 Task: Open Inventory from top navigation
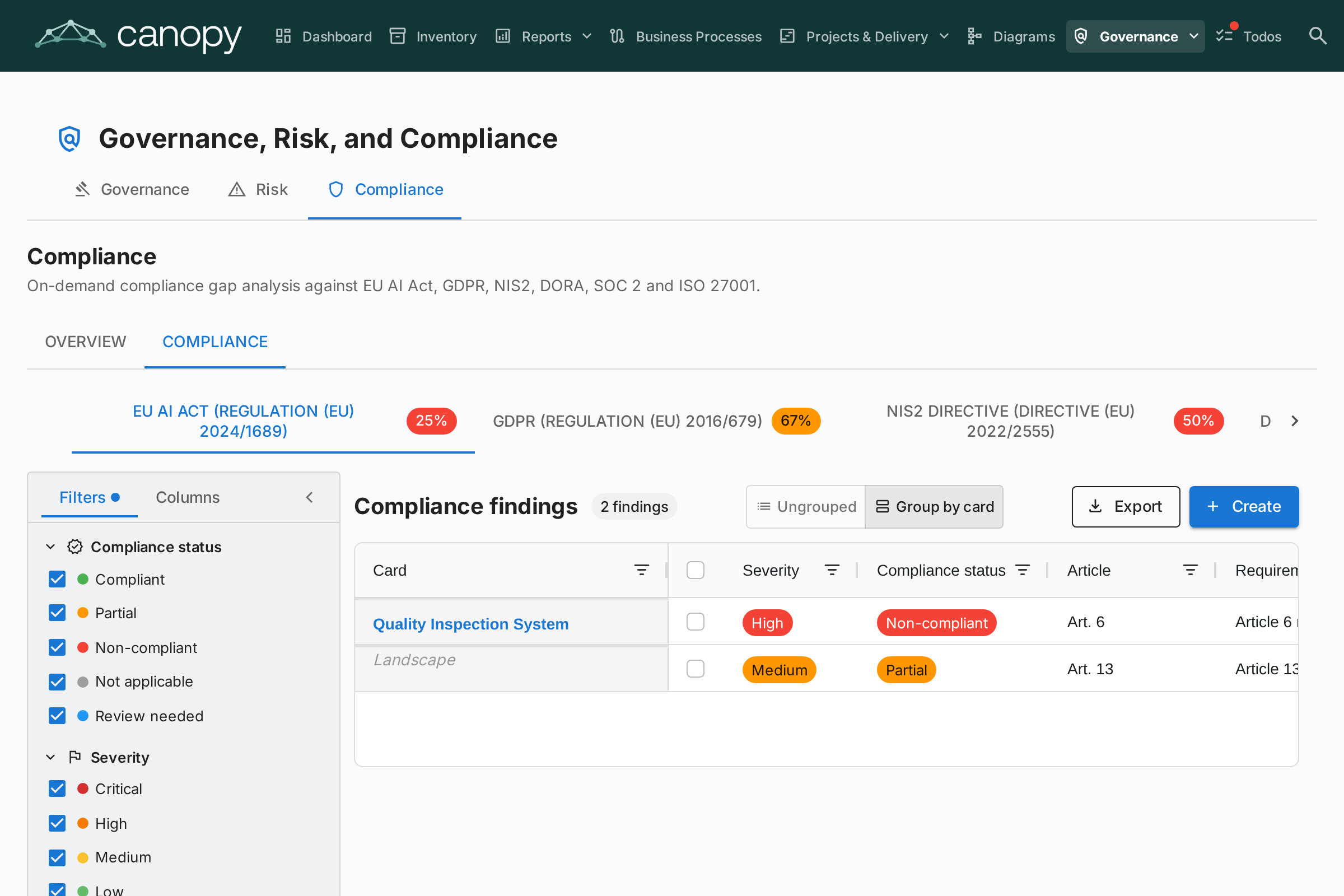coord(432,36)
